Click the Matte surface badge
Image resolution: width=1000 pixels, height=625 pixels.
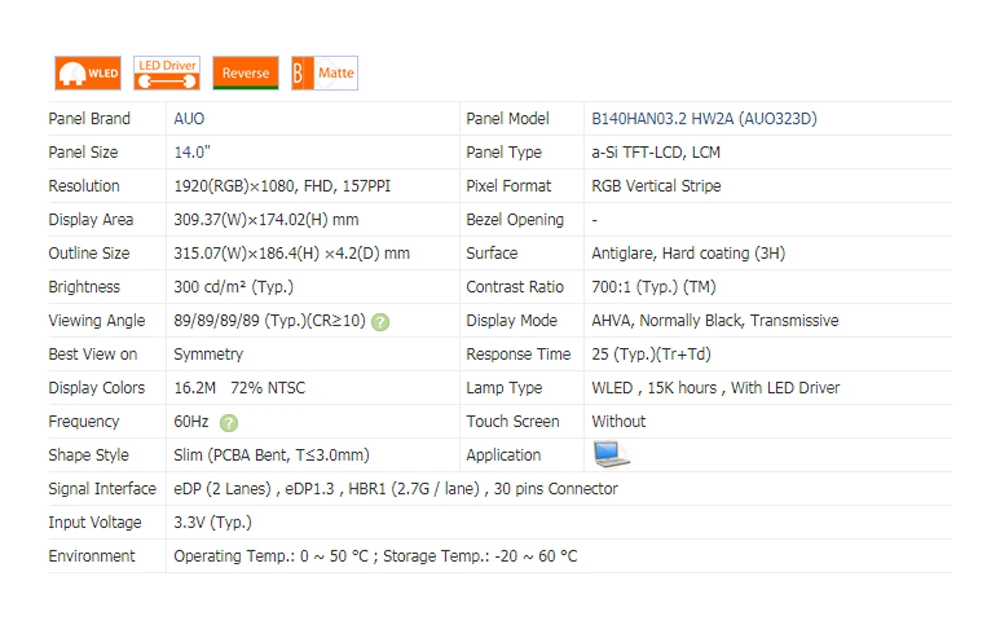pos(325,73)
